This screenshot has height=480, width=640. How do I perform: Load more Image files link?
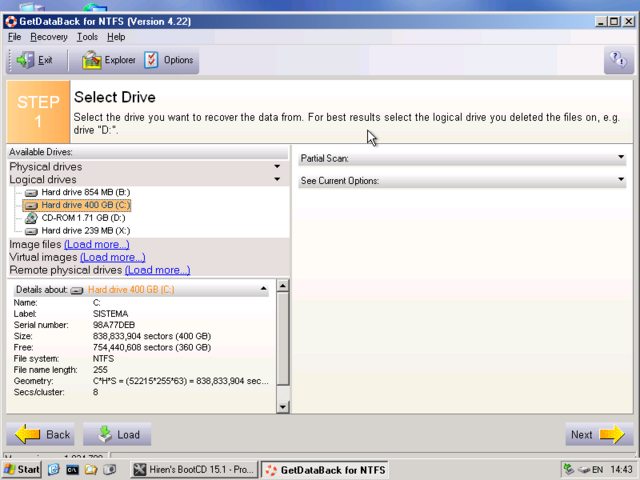pyautogui.click(x=97, y=244)
